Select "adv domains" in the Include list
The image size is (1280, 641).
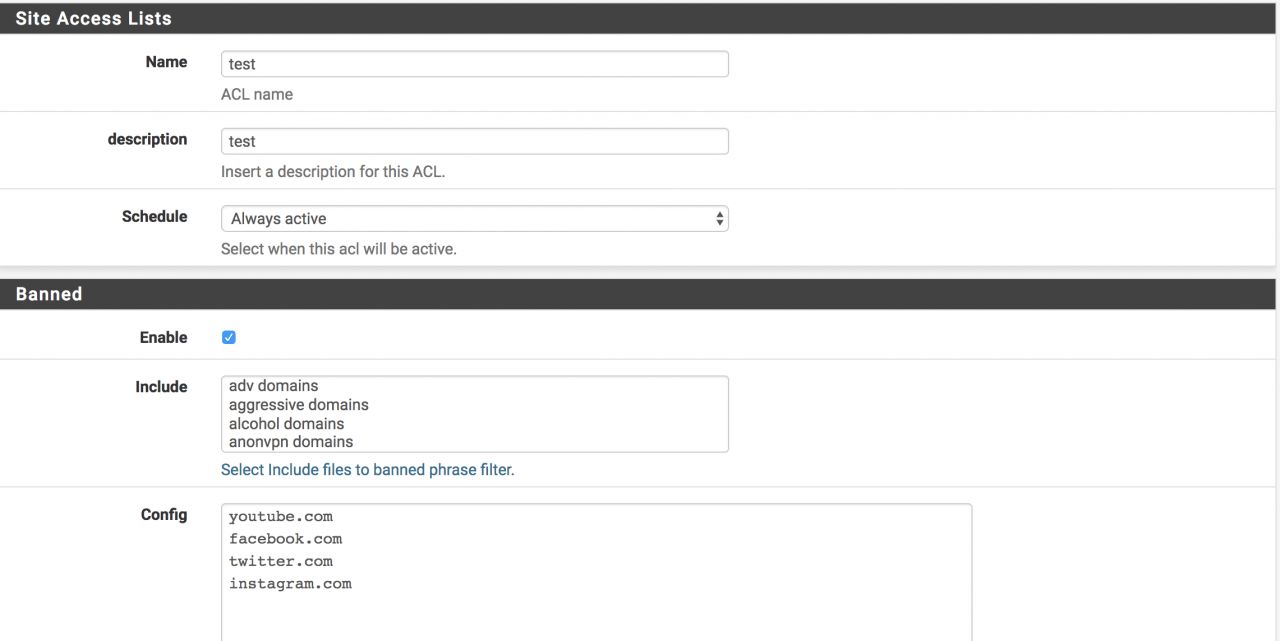[273, 386]
